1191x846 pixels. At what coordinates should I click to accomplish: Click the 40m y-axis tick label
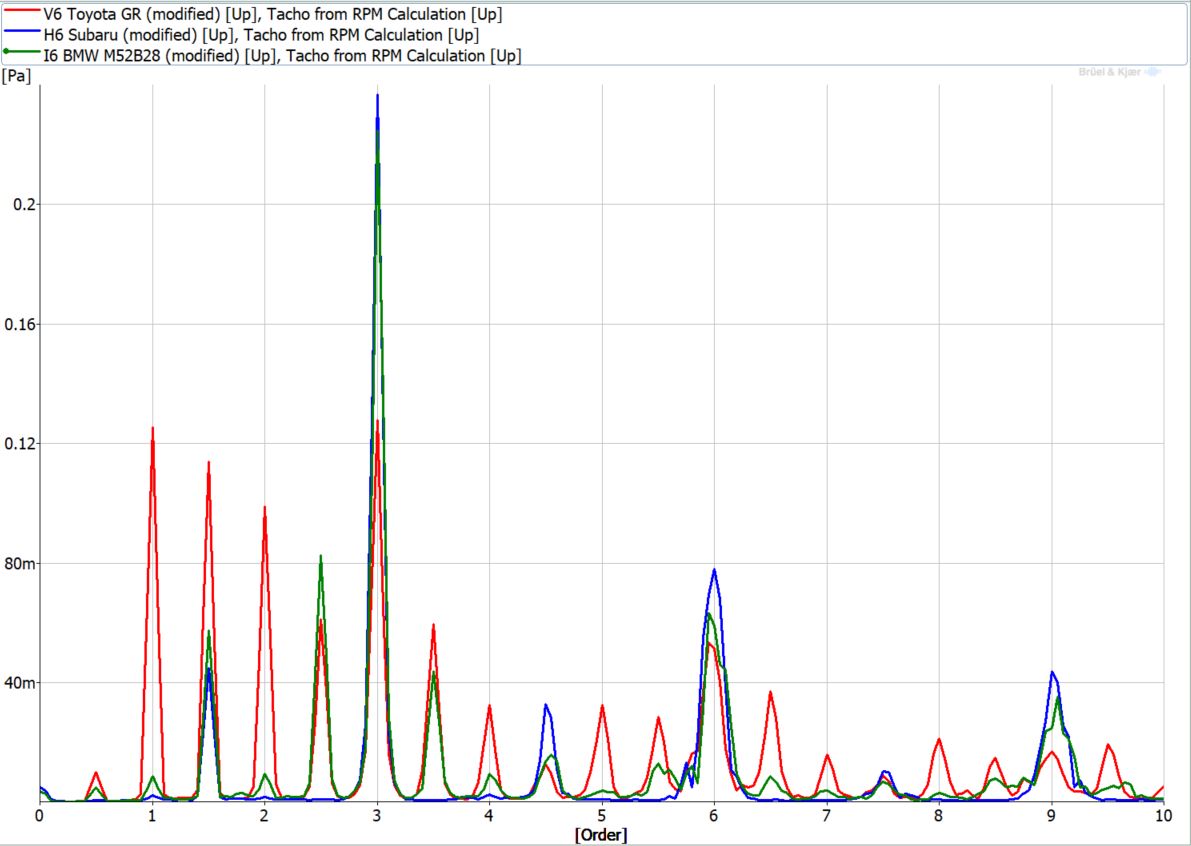pos(19,683)
